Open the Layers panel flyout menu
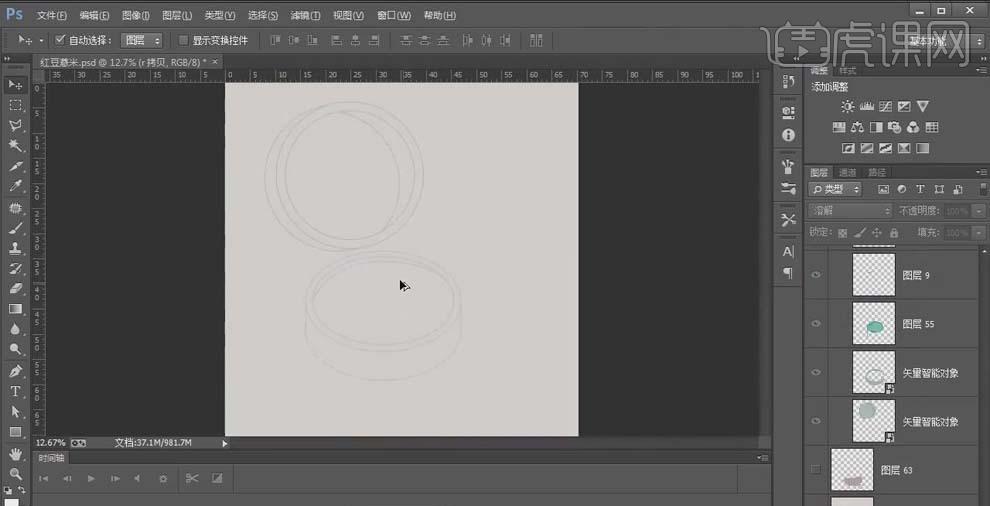Image resolution: width=990 pixels, height=506 pixels. pos(981,172)
